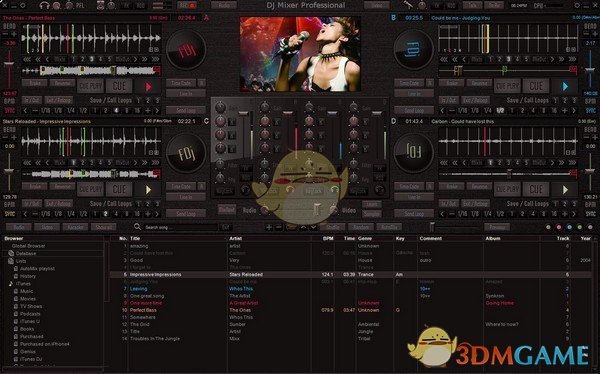Click the search magnifier icon
The width and height of the screenshot is (600, 374).
[137, 227]
